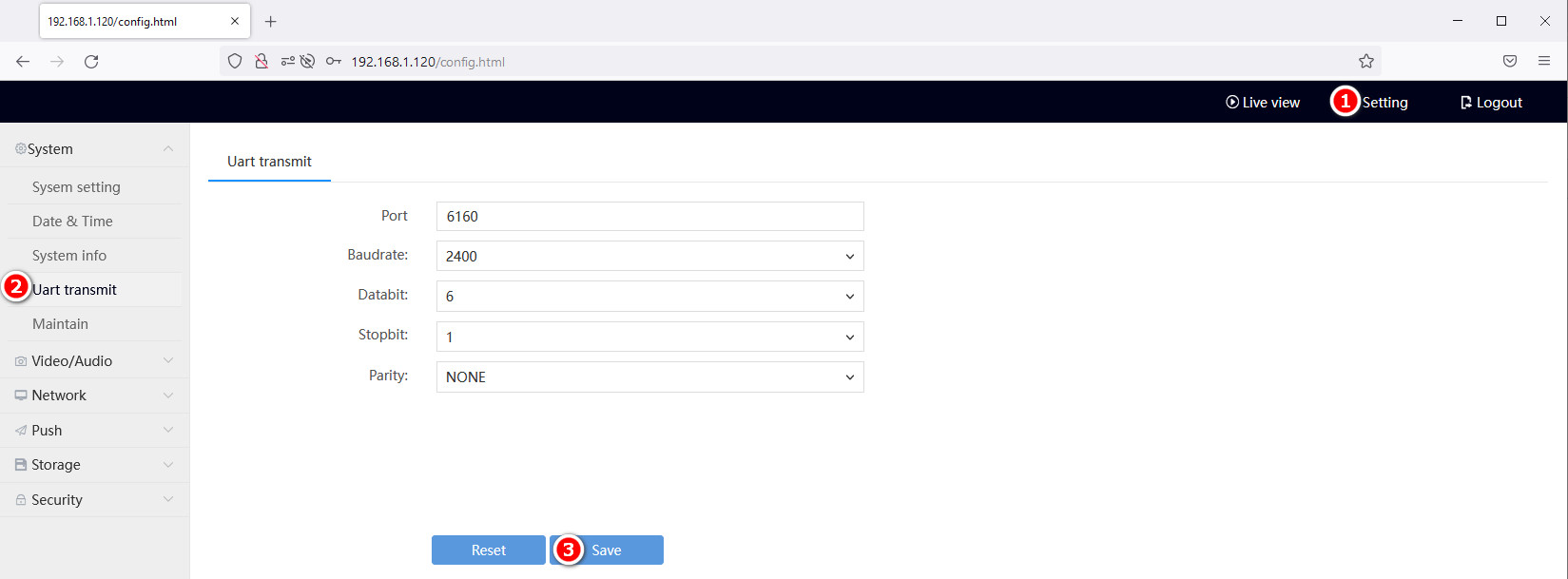This screenshot has height=579, width=1568.
Task: Open the Databit dropdown
Action: 649,297
